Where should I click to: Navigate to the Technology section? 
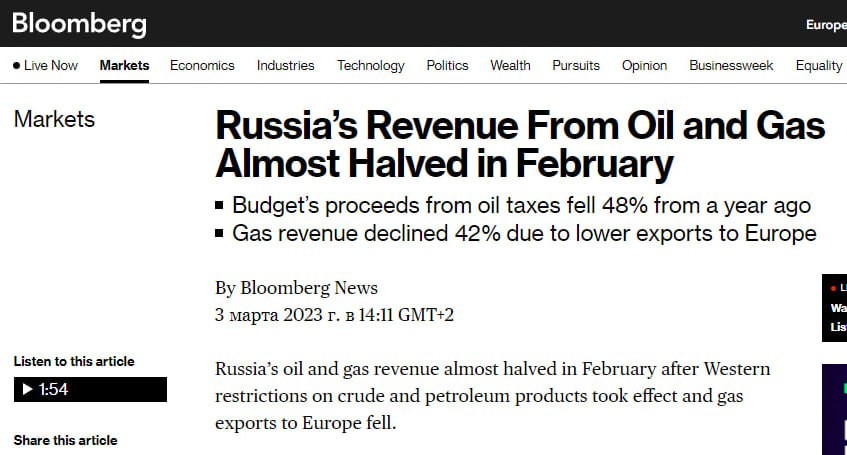click(370, 66)
